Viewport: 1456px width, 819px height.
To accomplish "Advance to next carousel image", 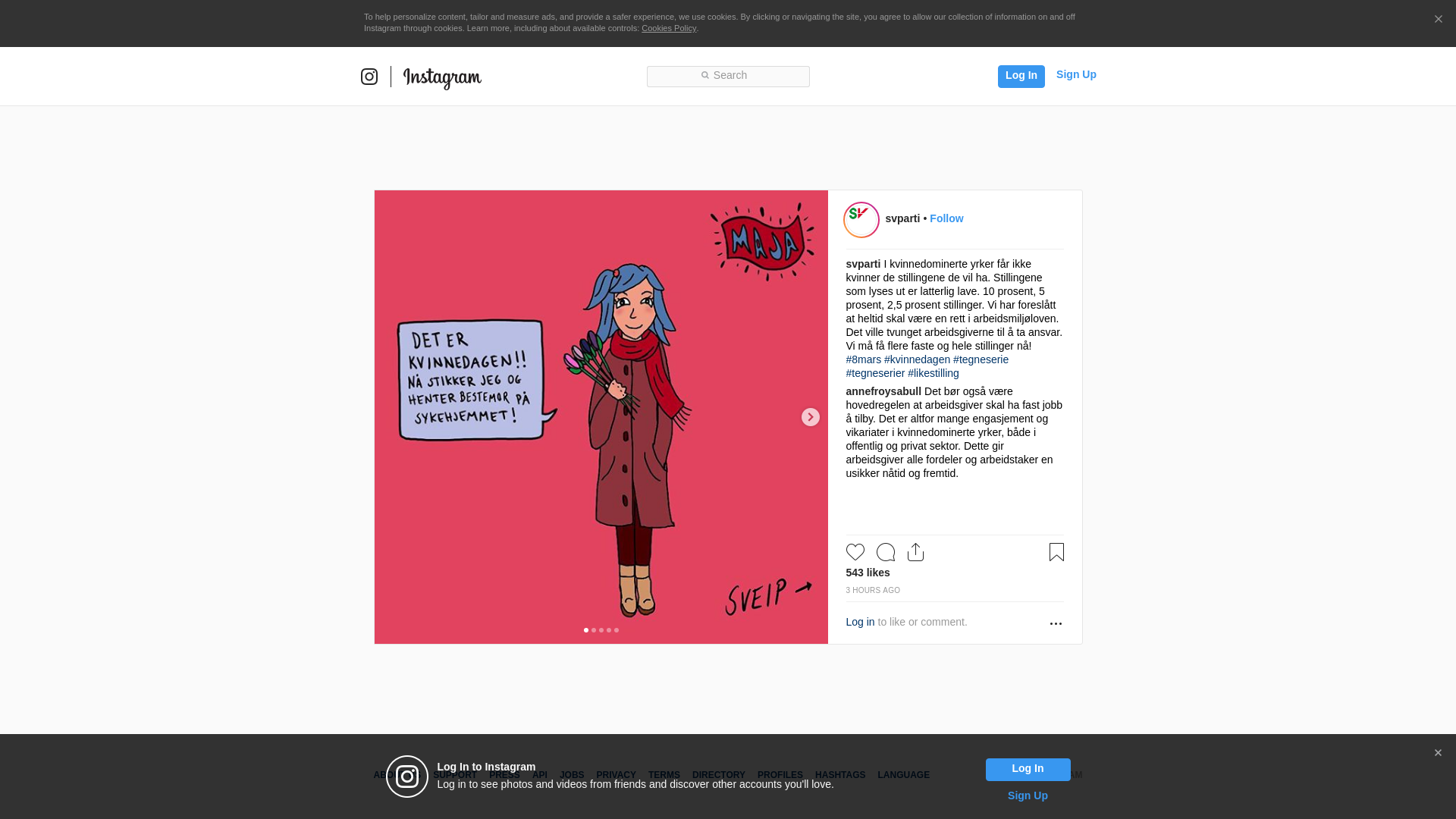I will coord(811,417).
